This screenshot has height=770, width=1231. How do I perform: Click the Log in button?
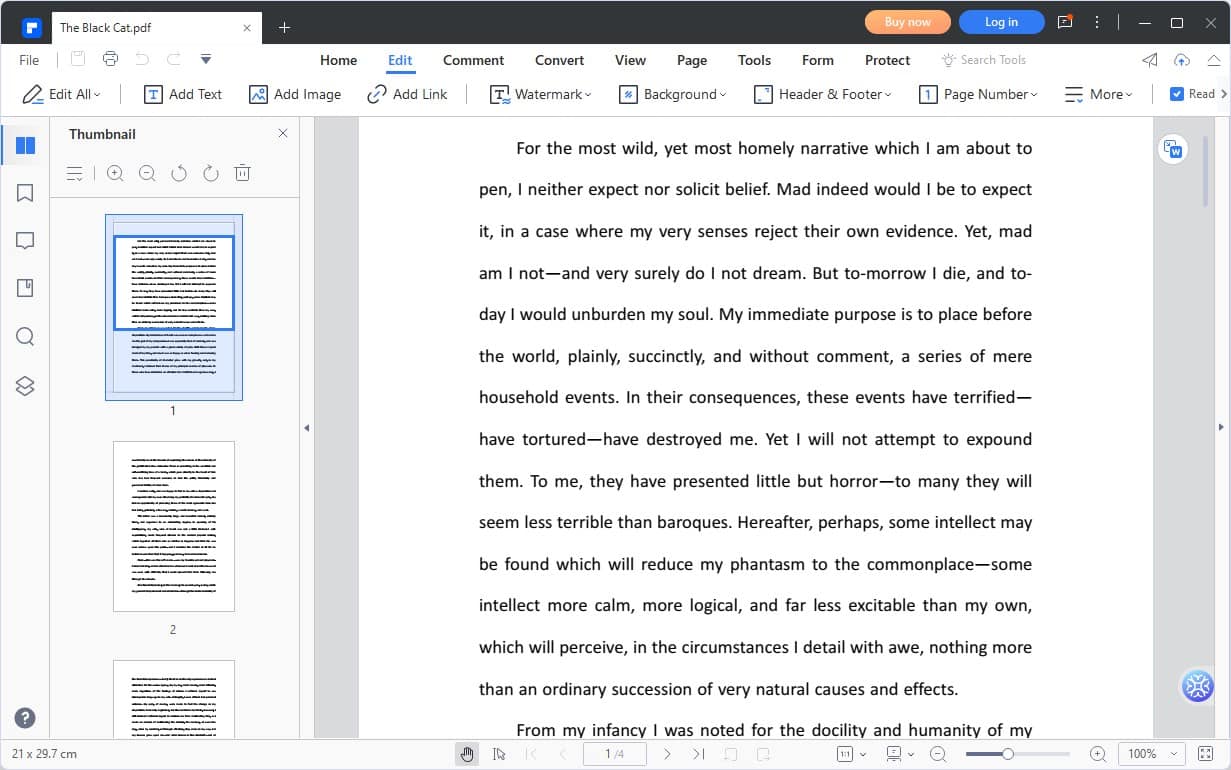tap(1001, 22)
